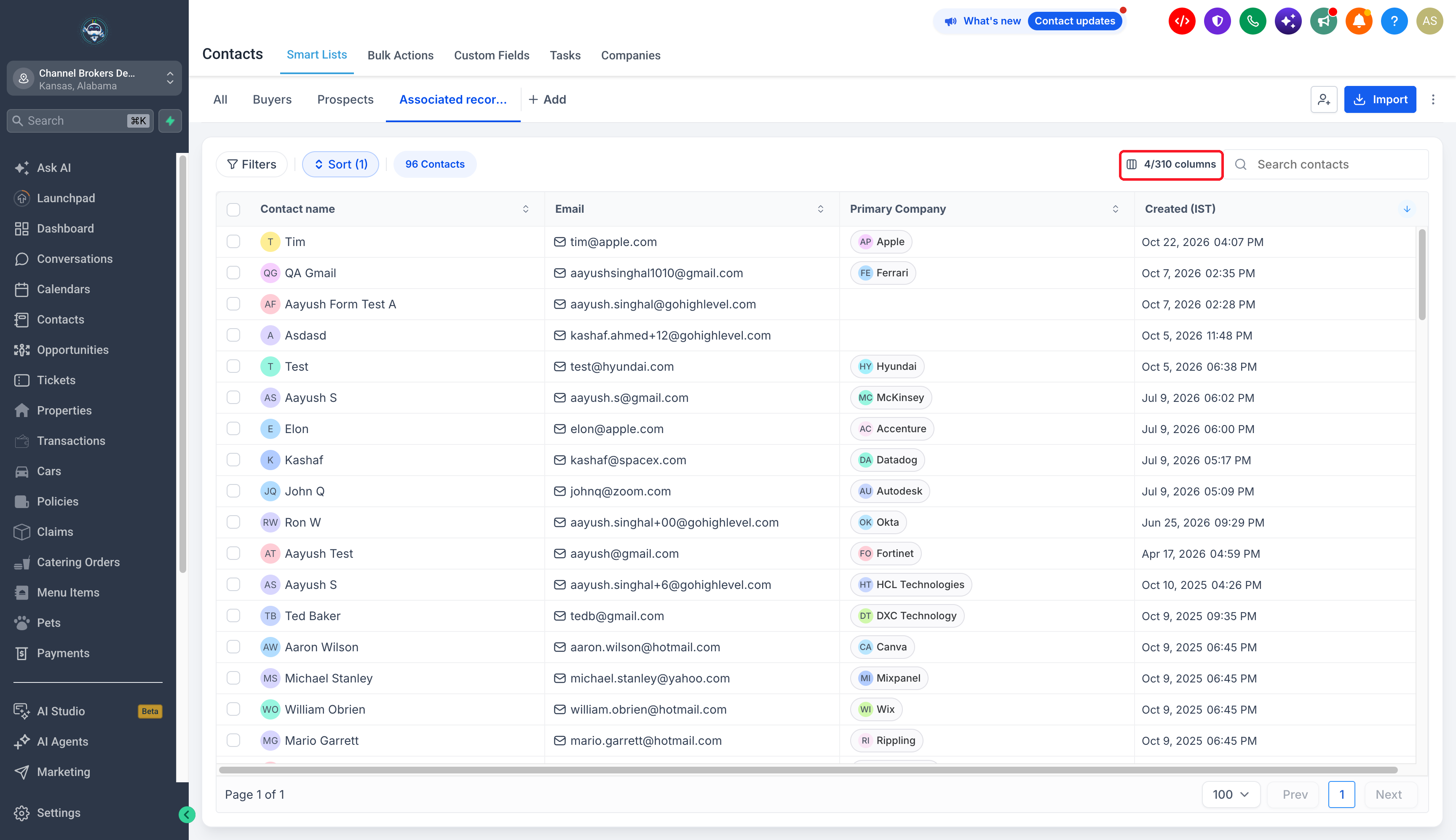
Task: Open Conversations in sidebar
Action: (75, 259)
